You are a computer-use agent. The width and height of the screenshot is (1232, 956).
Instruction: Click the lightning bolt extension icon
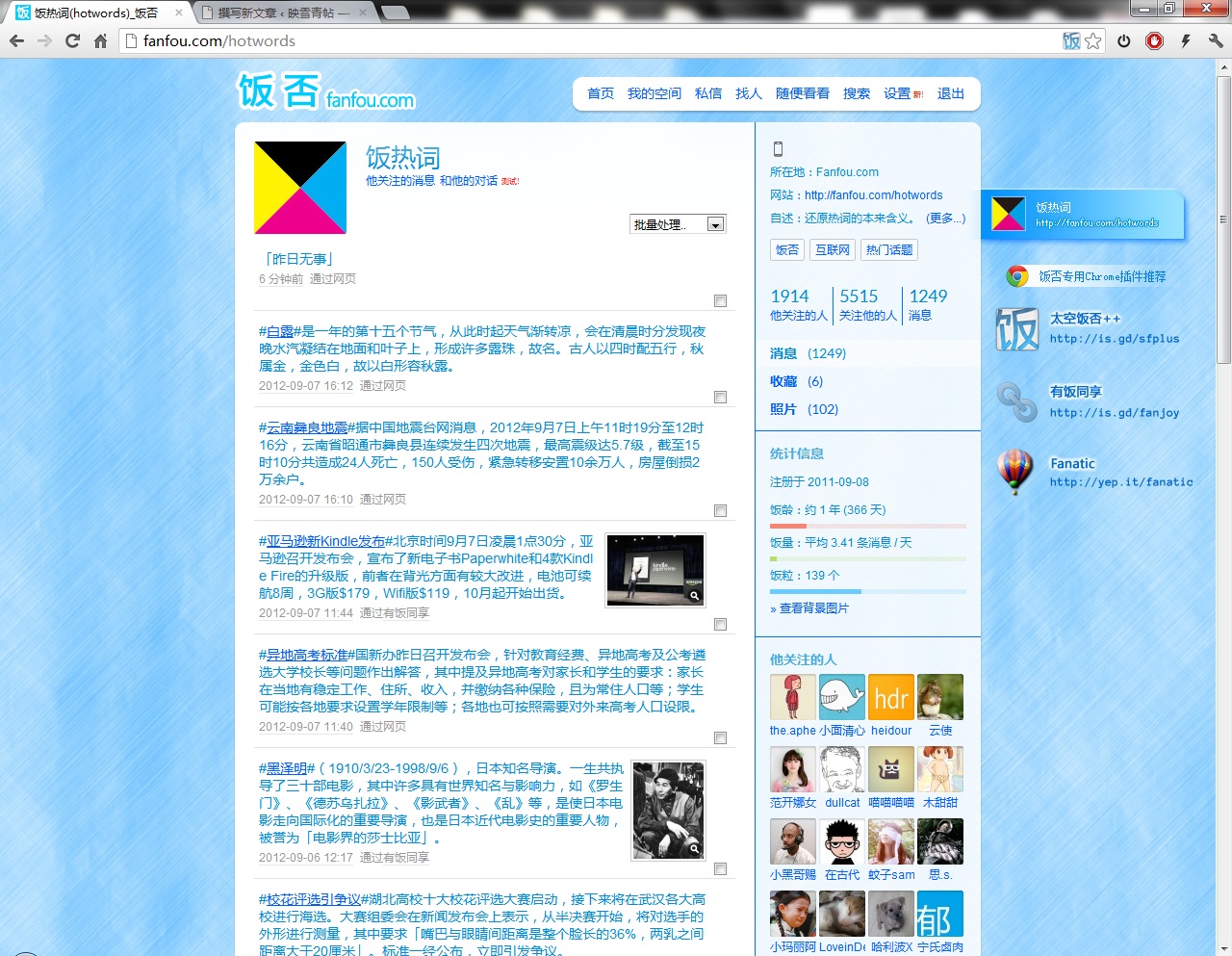pos(1186,40)
